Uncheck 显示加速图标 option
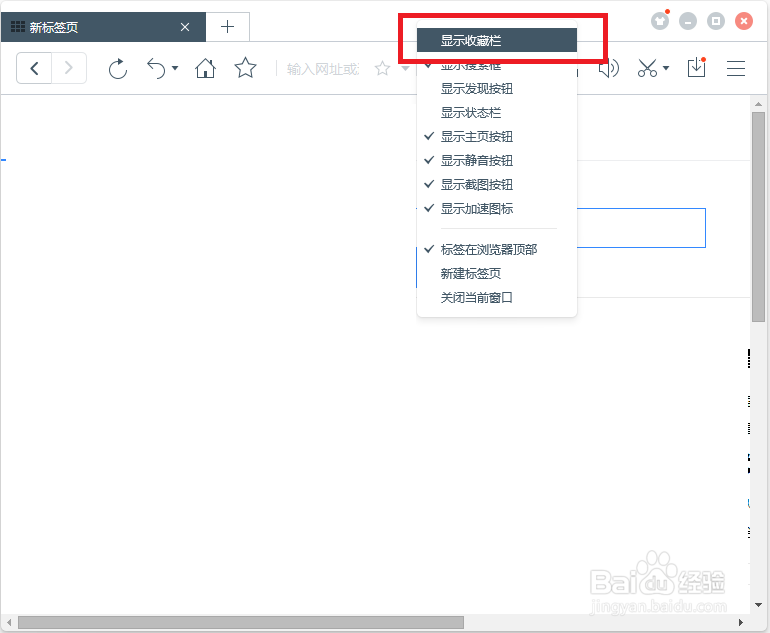 click(496, 209)
